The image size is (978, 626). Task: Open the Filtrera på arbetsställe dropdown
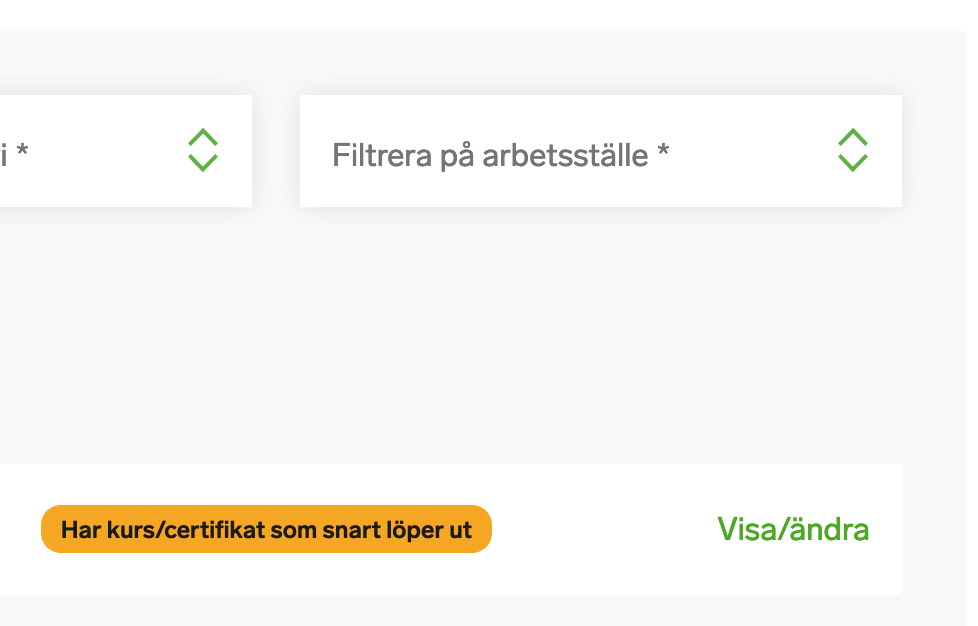tap(601, 151)
